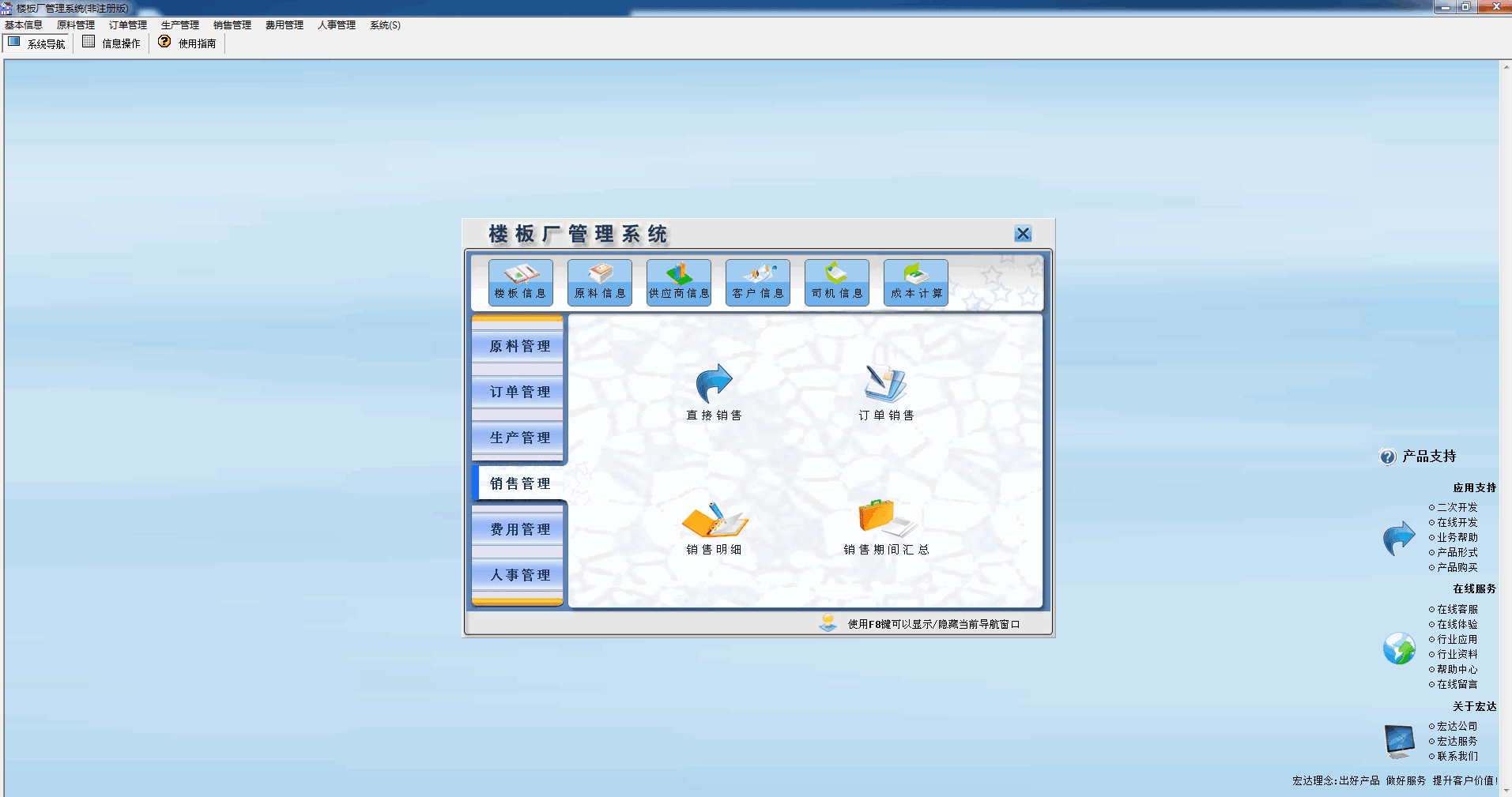Click the 使用指南 toolbar button
The width and height of the screenshot is (1512, 797).
point(188,43)
